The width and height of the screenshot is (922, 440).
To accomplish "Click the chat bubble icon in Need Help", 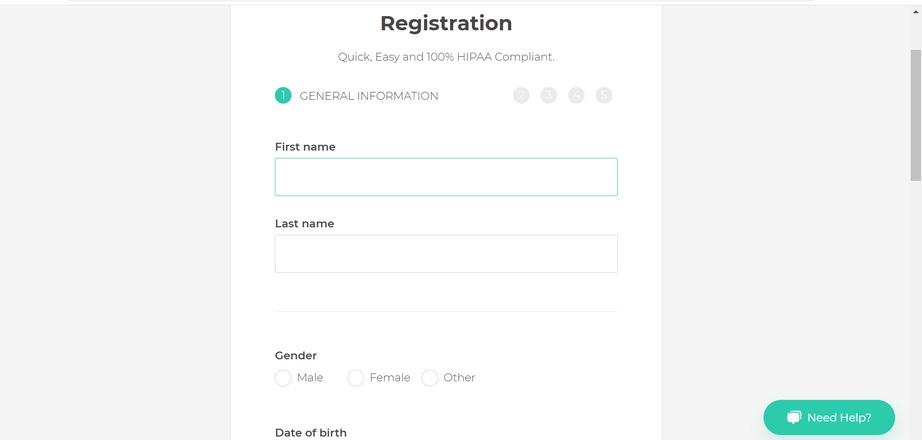I will 794,418.
